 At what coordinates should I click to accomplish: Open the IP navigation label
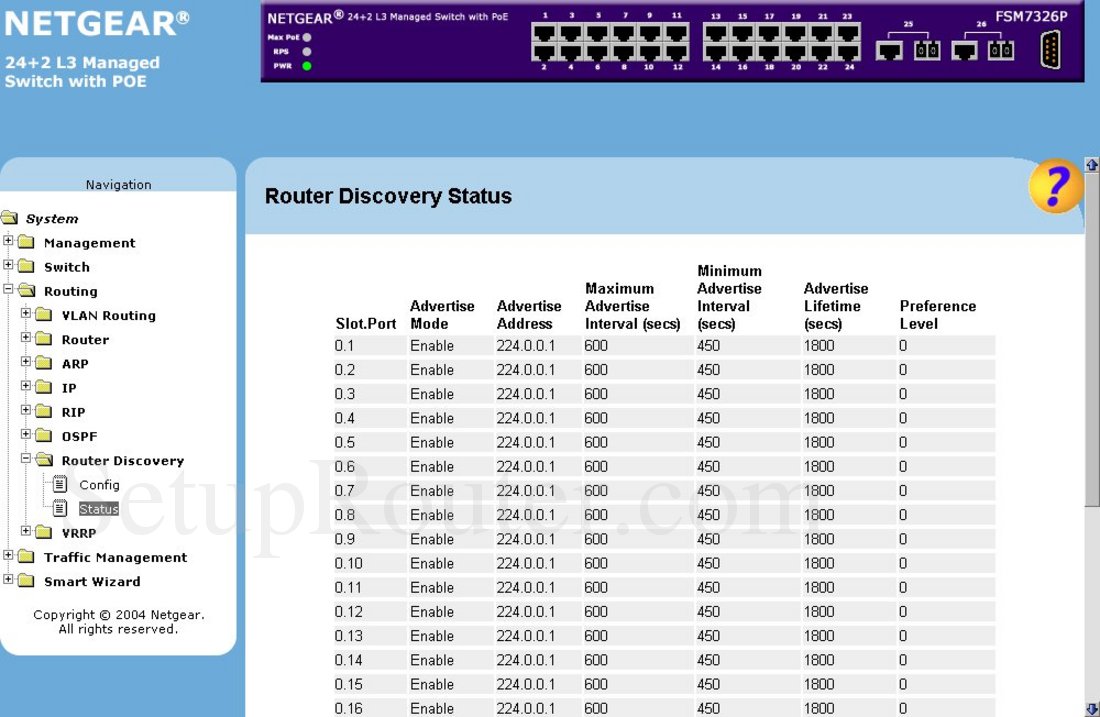(69, 388)
